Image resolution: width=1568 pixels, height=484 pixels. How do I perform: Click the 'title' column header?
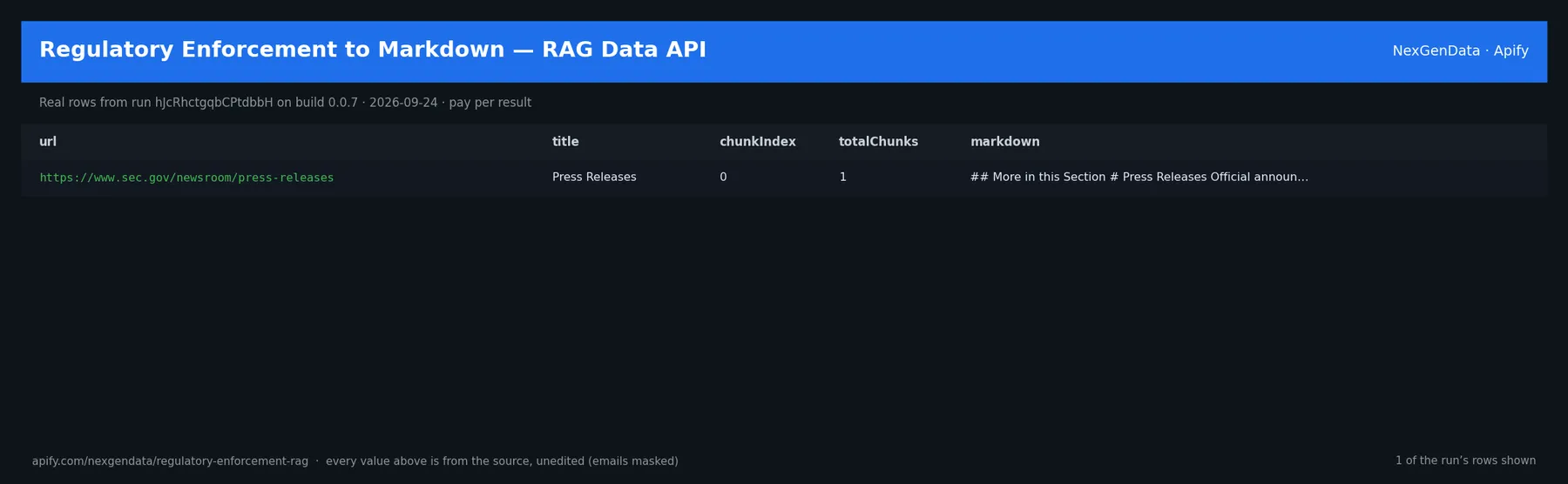click(x=565, y=142)
